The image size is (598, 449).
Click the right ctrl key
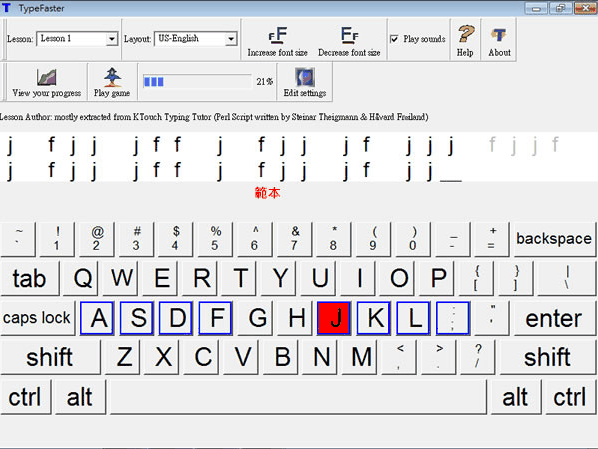coord(570,397)
